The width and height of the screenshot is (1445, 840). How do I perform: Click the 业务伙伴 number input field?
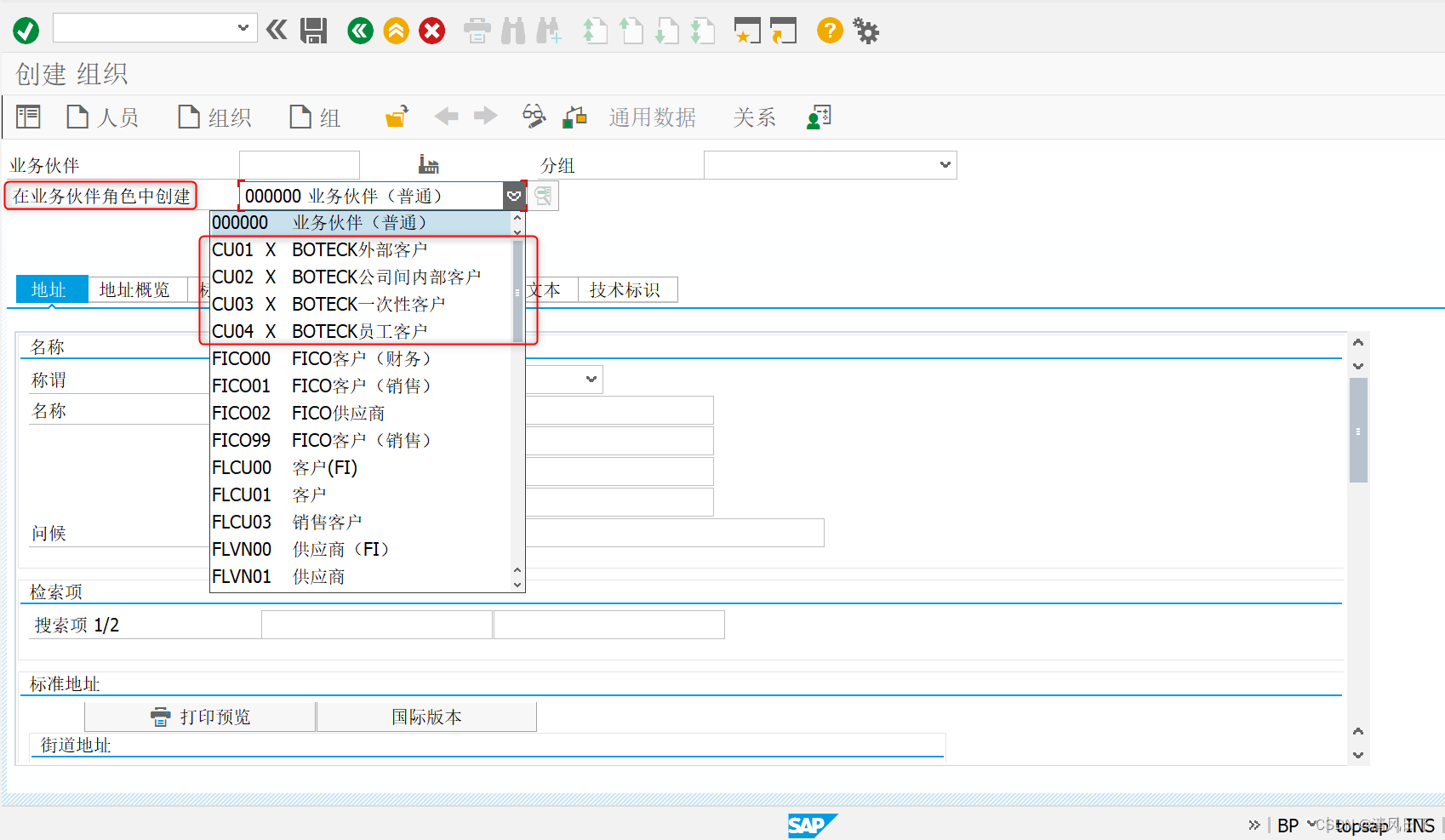[300, 164]
